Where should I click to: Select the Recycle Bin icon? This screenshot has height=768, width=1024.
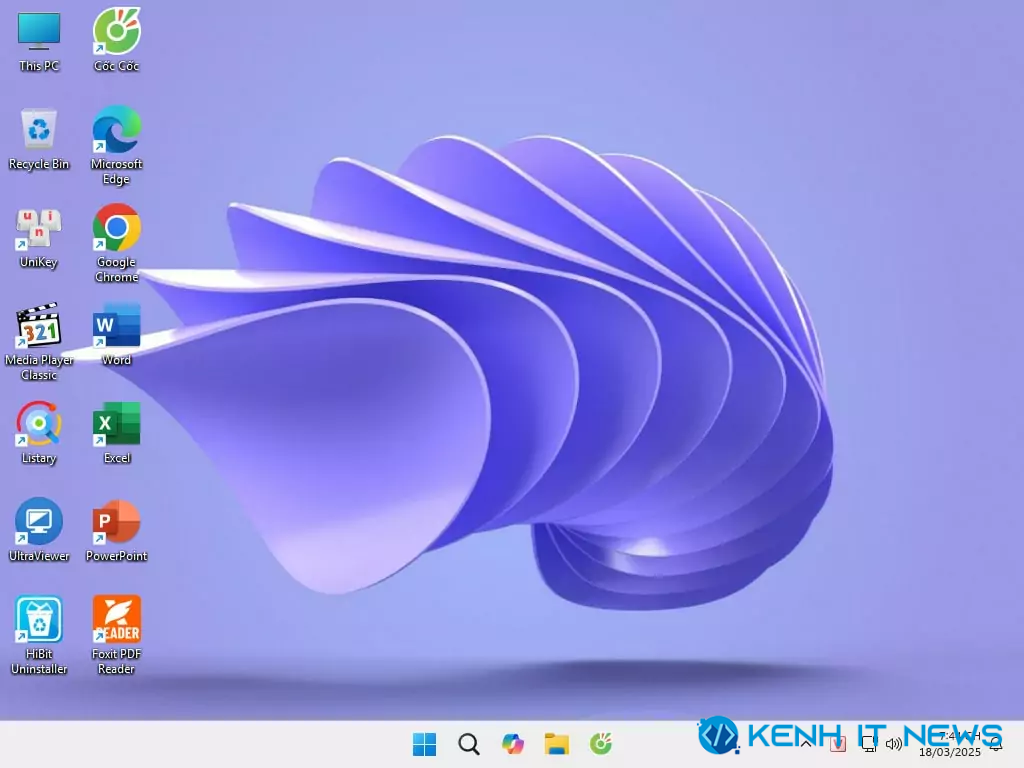(39, 139)
